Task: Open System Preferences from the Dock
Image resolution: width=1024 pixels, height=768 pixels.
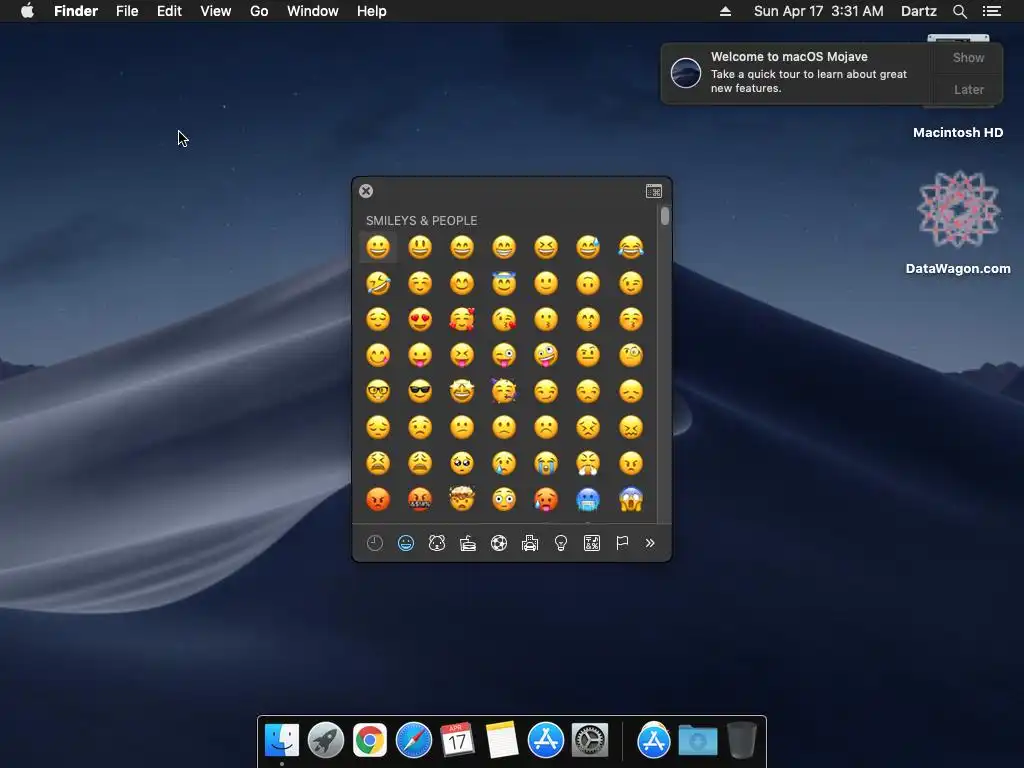Action: pos(590,741)
